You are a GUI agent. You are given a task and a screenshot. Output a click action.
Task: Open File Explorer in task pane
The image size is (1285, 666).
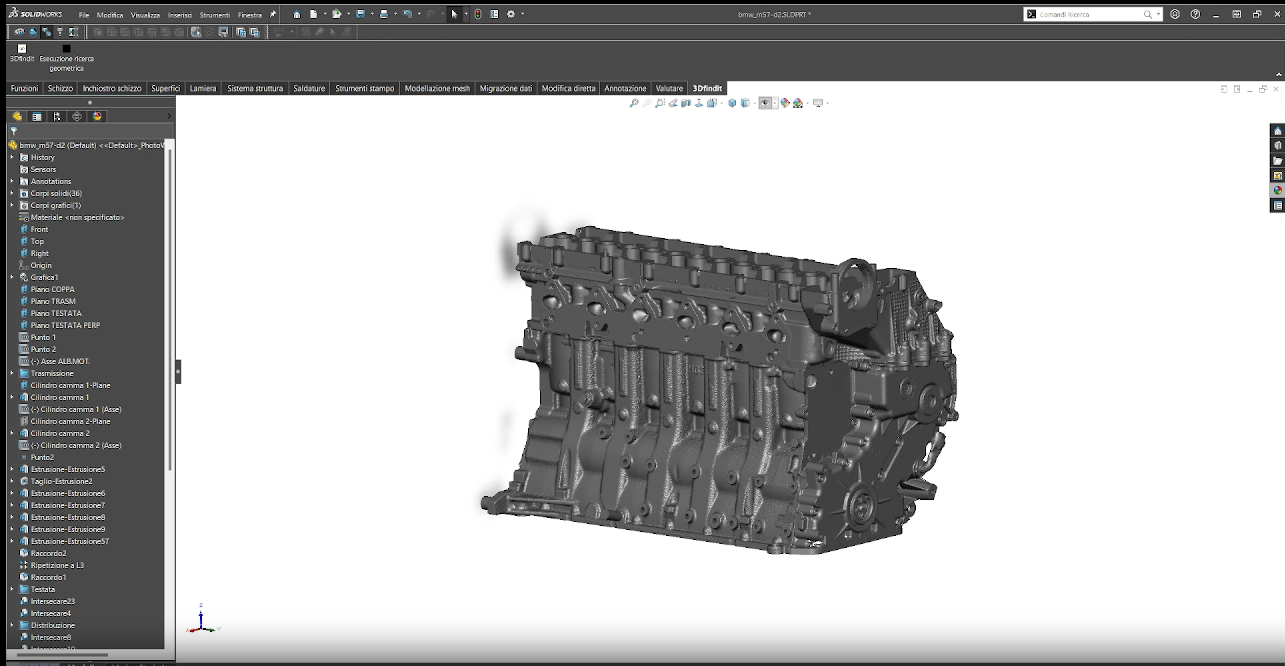click(x=1277, y=160)
